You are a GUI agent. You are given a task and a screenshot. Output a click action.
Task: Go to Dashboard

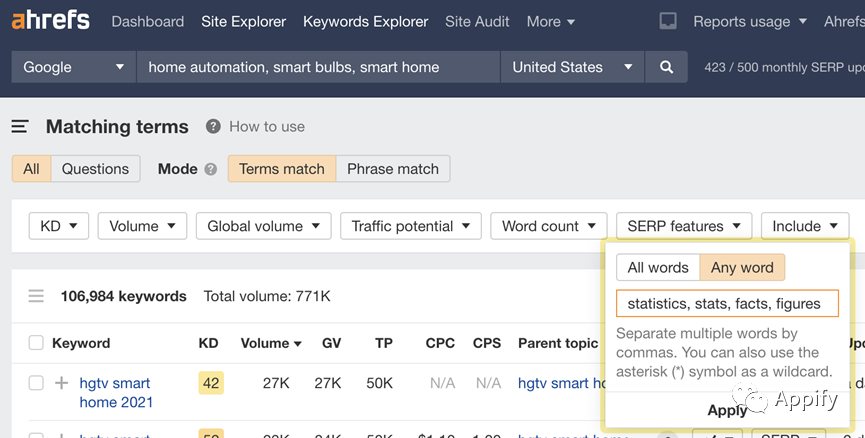pos(148,22)
